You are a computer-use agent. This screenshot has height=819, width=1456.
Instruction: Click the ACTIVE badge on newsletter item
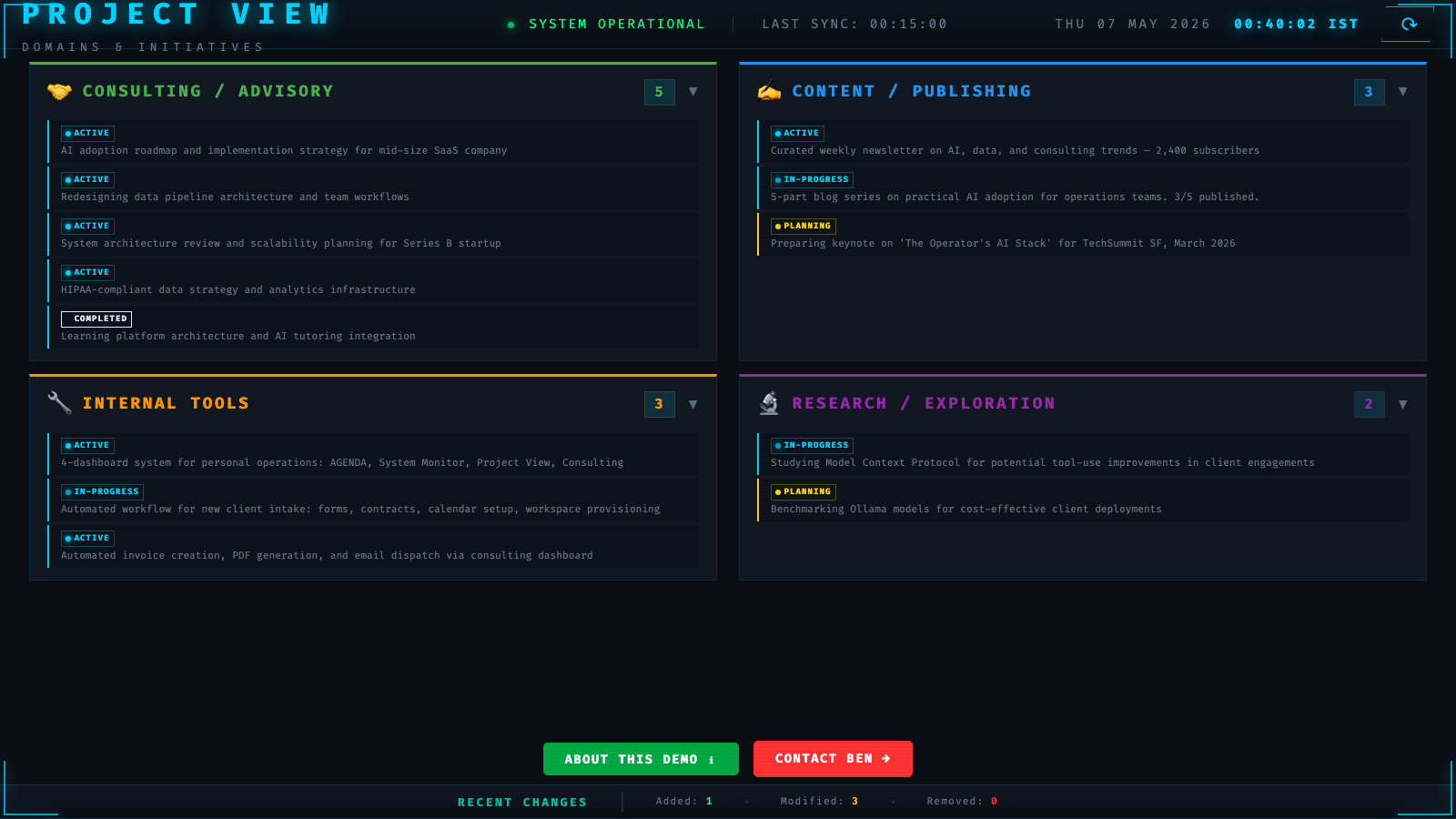[797, 133]
